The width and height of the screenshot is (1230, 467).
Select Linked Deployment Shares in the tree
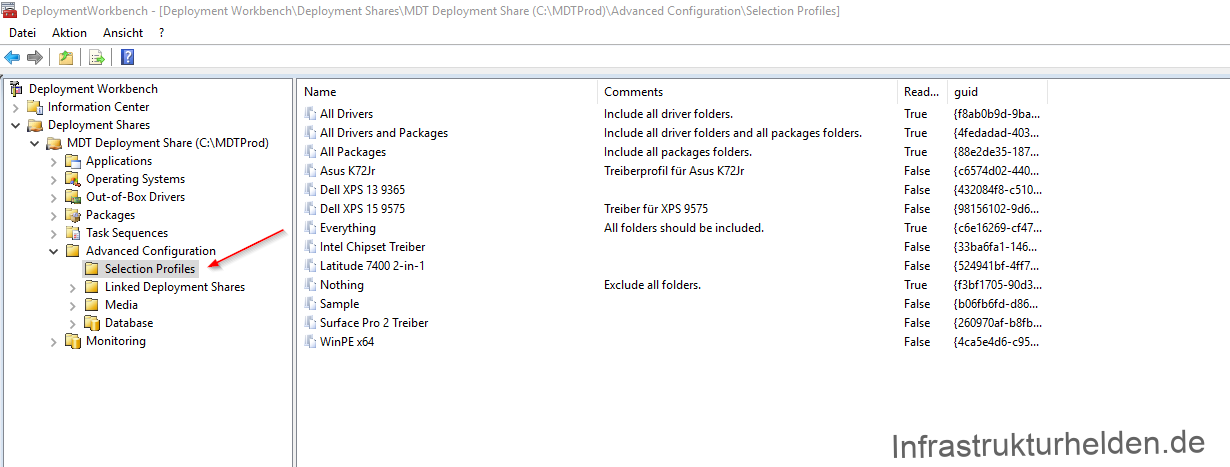175,287
